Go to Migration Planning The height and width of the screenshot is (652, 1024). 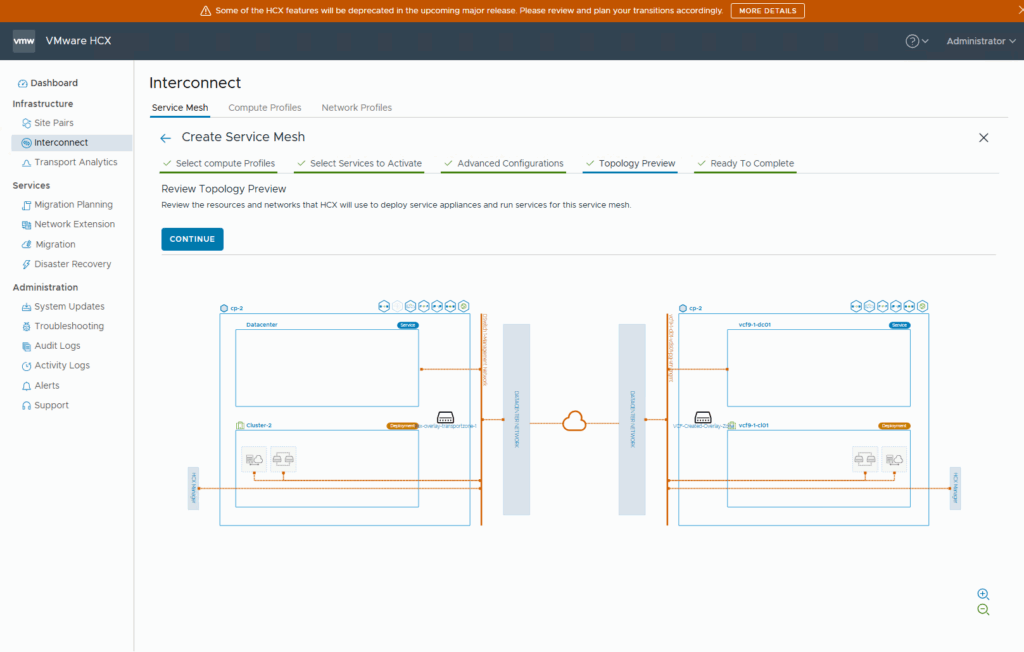73,205
